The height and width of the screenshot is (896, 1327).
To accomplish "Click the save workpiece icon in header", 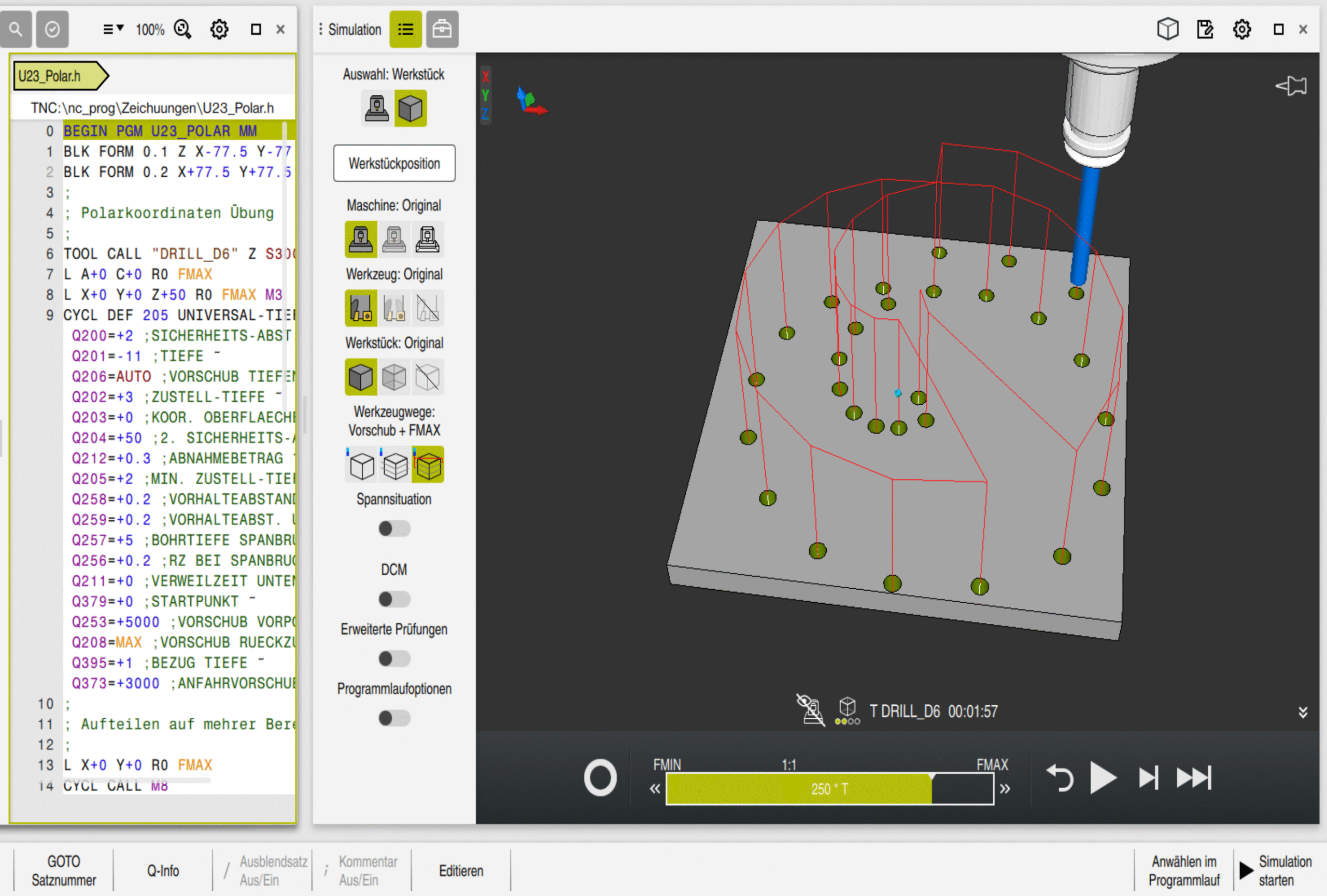I will click(1204, 29).
